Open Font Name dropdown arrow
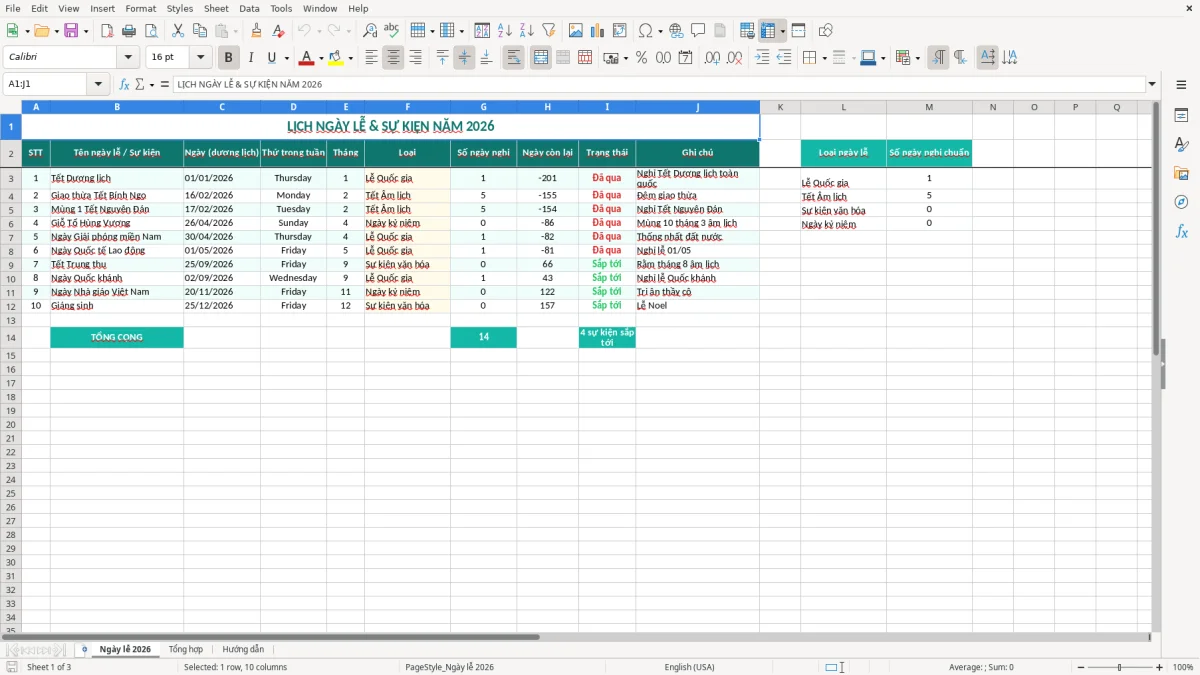Screen dimensions: 1200x675 coord(128,58)
